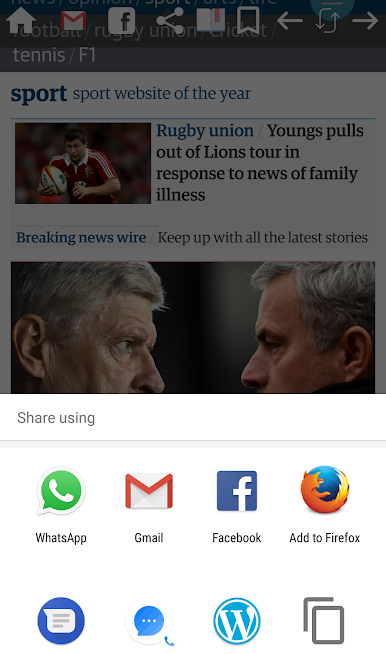
Task: Share using Gmail in the share sheet
Action: click(x=149, y=505)
